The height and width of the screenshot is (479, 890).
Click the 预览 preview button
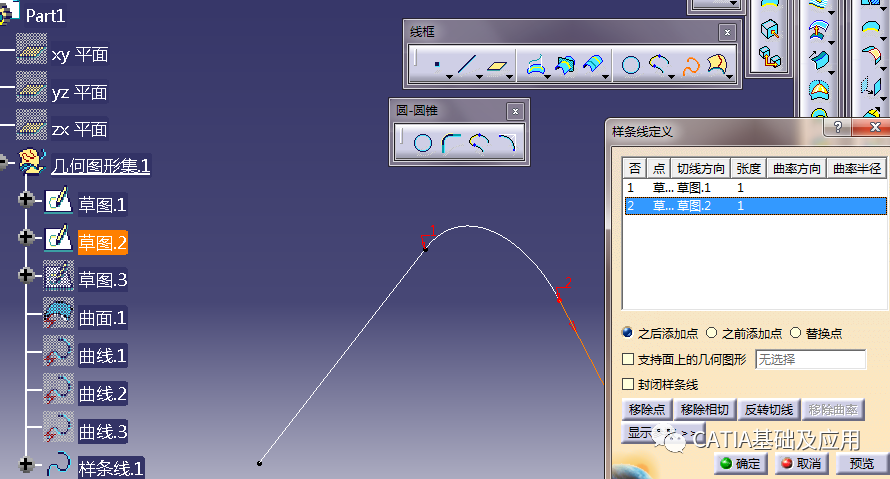[862, 464]
